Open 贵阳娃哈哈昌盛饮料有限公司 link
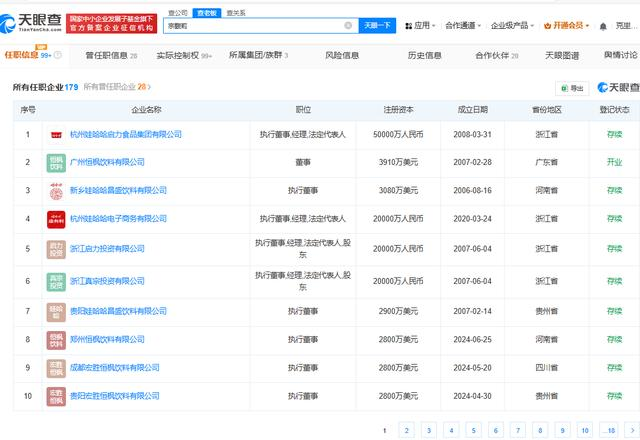640x440 pixels. [x=118, y=311]
